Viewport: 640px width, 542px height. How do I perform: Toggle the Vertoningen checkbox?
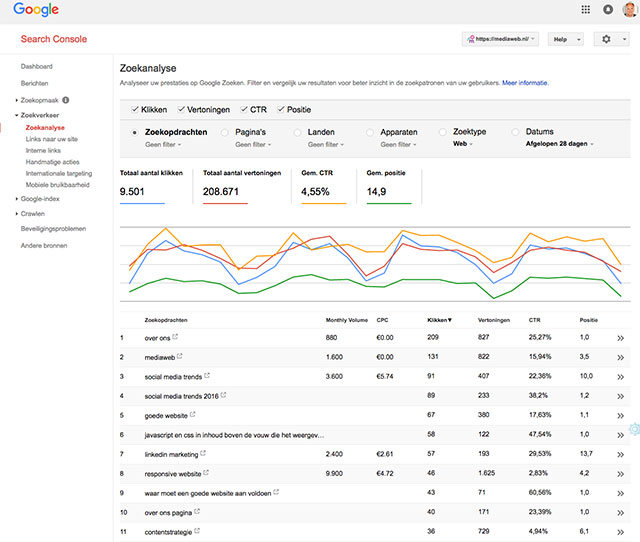(x=181, y=109)
